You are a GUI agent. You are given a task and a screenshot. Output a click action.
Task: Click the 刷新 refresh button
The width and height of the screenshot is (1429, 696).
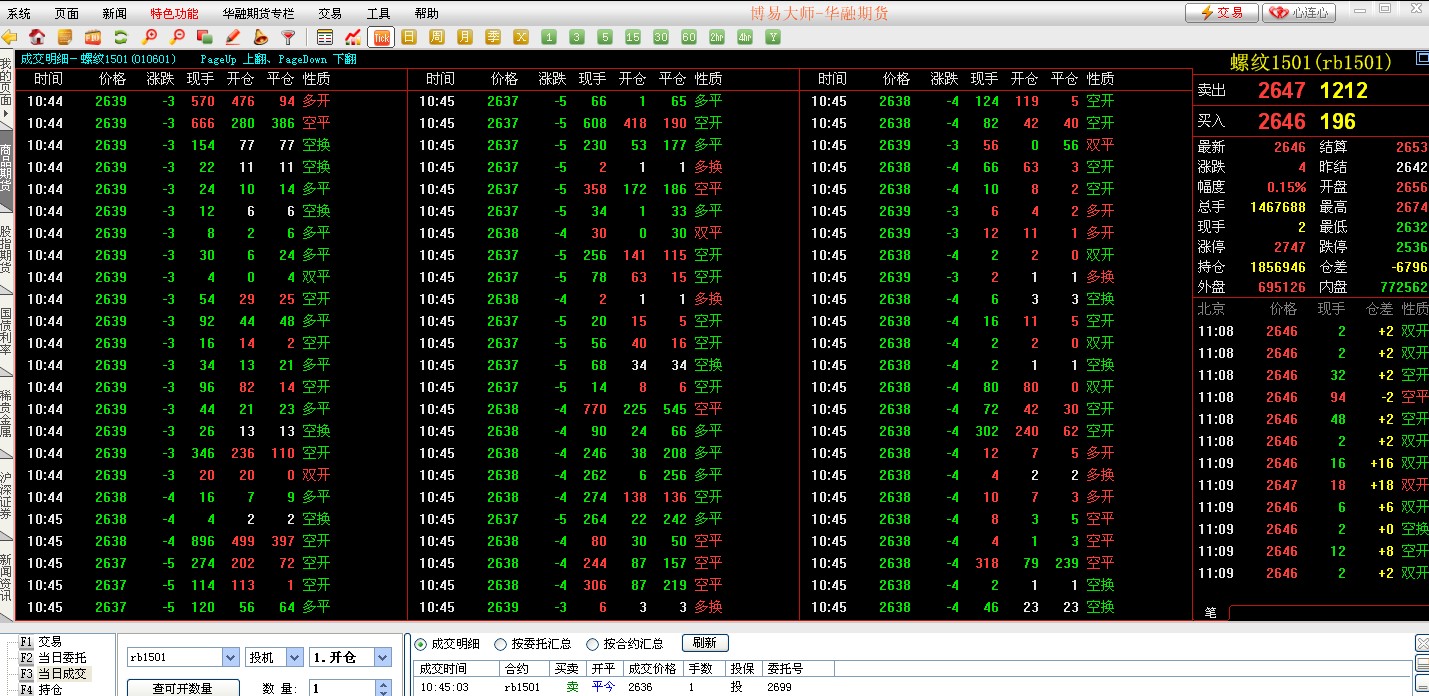point(707,643)
